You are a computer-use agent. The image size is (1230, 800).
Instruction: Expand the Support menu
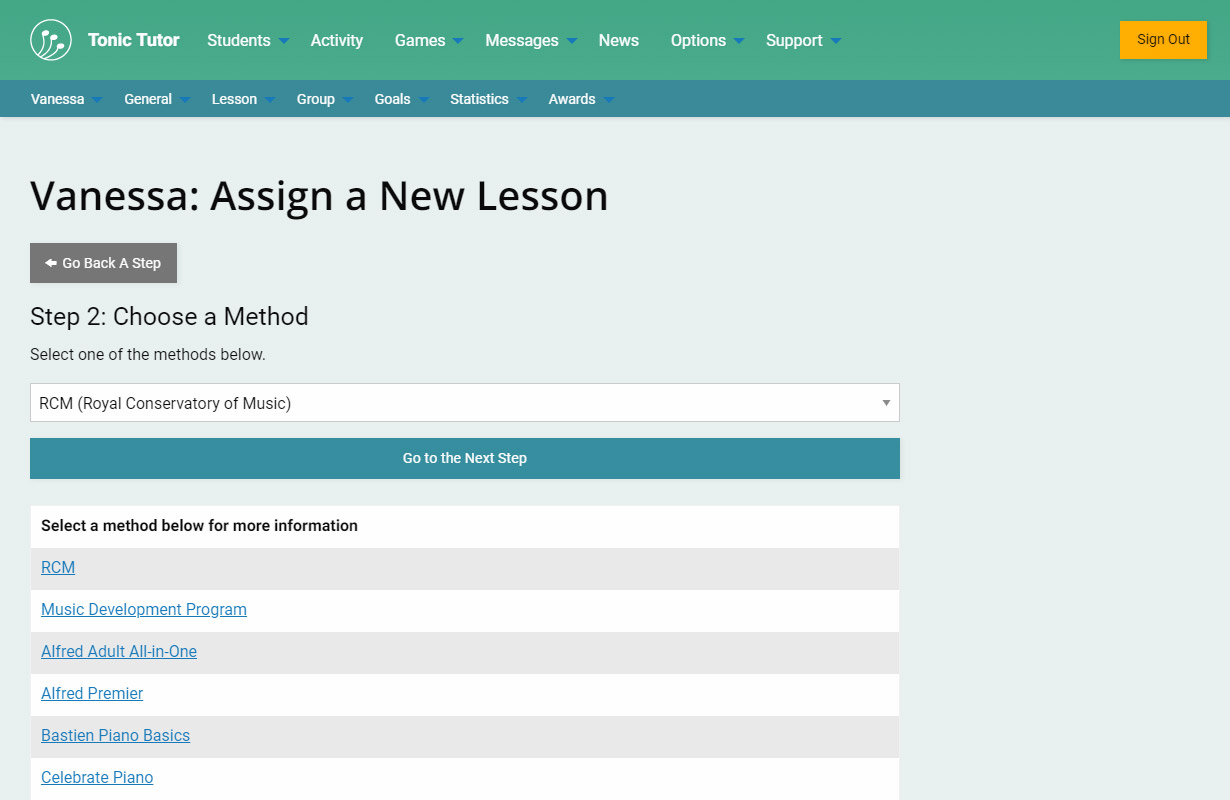(802, 40)
